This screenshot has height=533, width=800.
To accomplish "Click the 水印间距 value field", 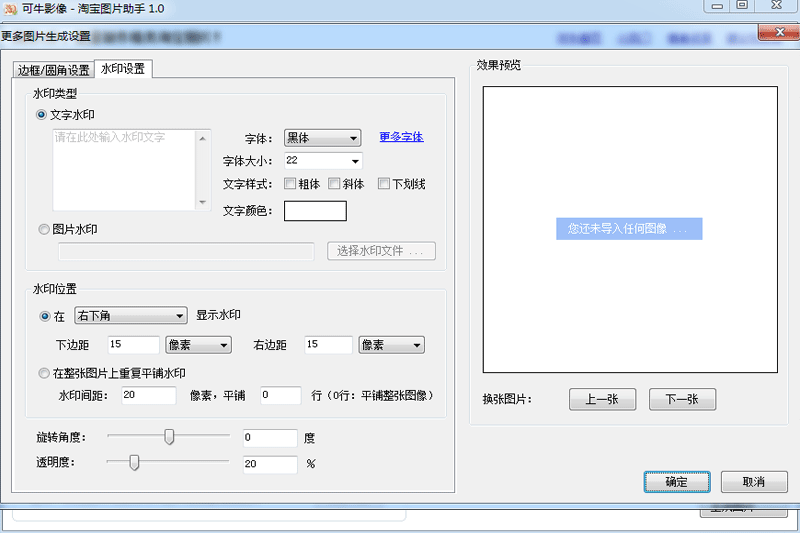I will tap(149, 395).
